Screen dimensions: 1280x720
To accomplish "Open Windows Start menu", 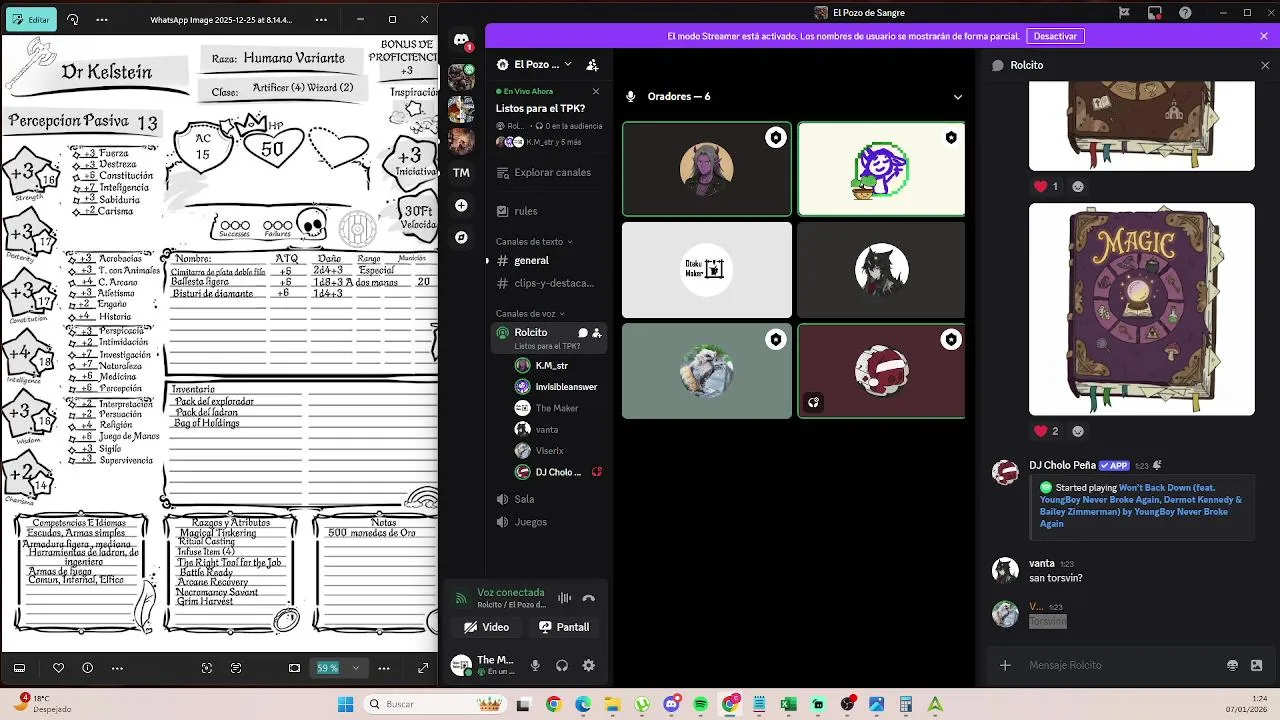I will (x=345, y=705).
